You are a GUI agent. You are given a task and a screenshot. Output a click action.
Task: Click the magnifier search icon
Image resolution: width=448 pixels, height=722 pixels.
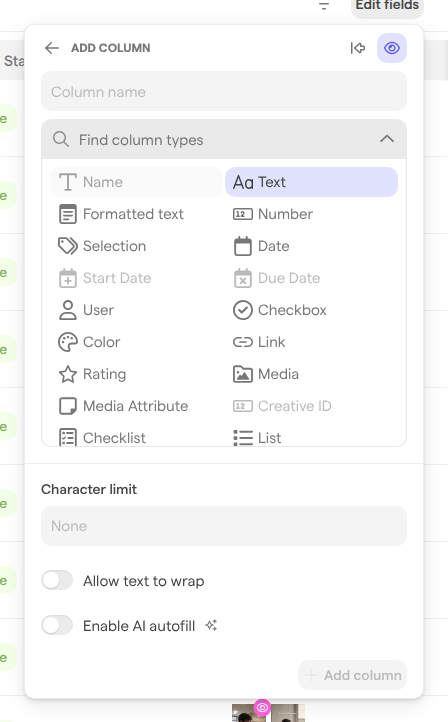point(61,139)
